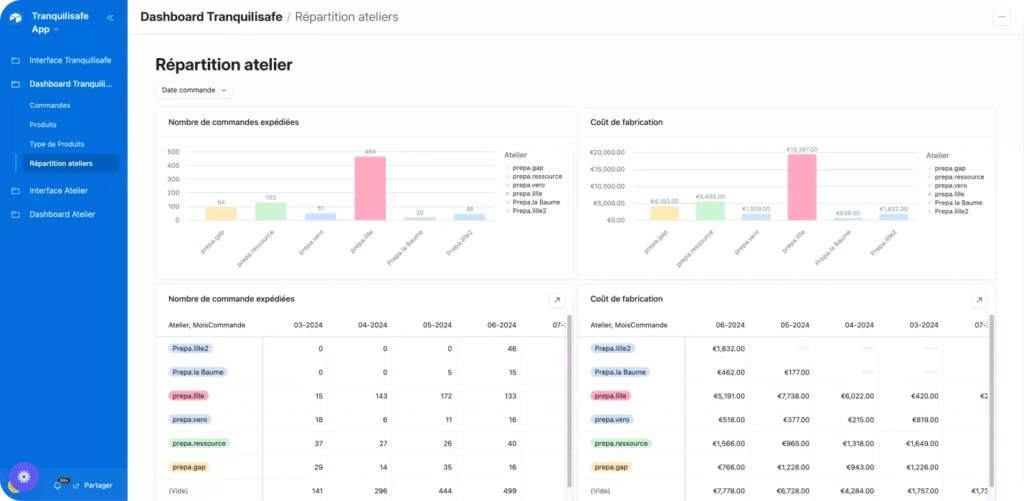Open the Date commande filter dropdown

[194, 90]
